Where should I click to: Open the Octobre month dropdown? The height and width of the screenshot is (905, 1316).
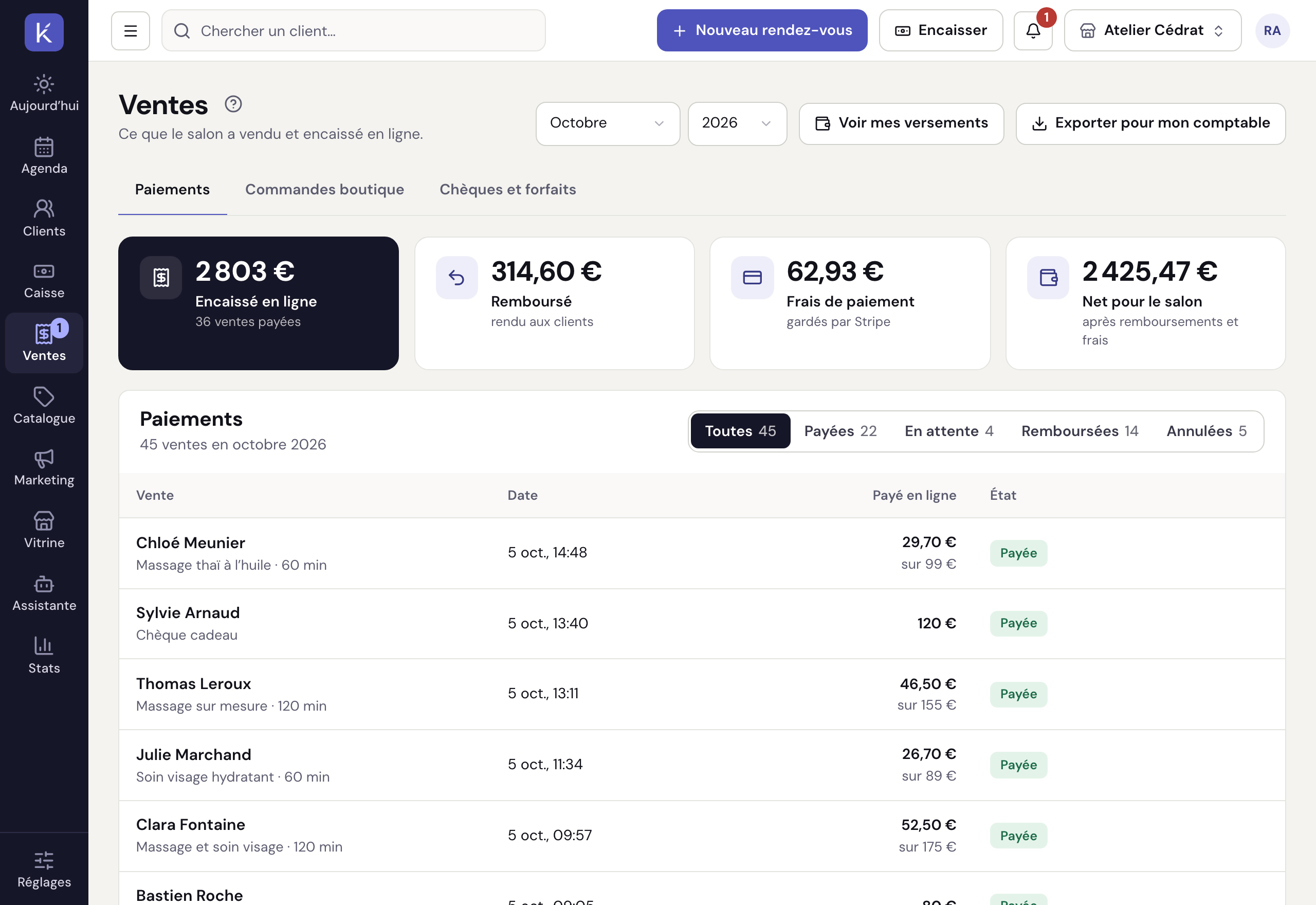(x=608, y=123)
